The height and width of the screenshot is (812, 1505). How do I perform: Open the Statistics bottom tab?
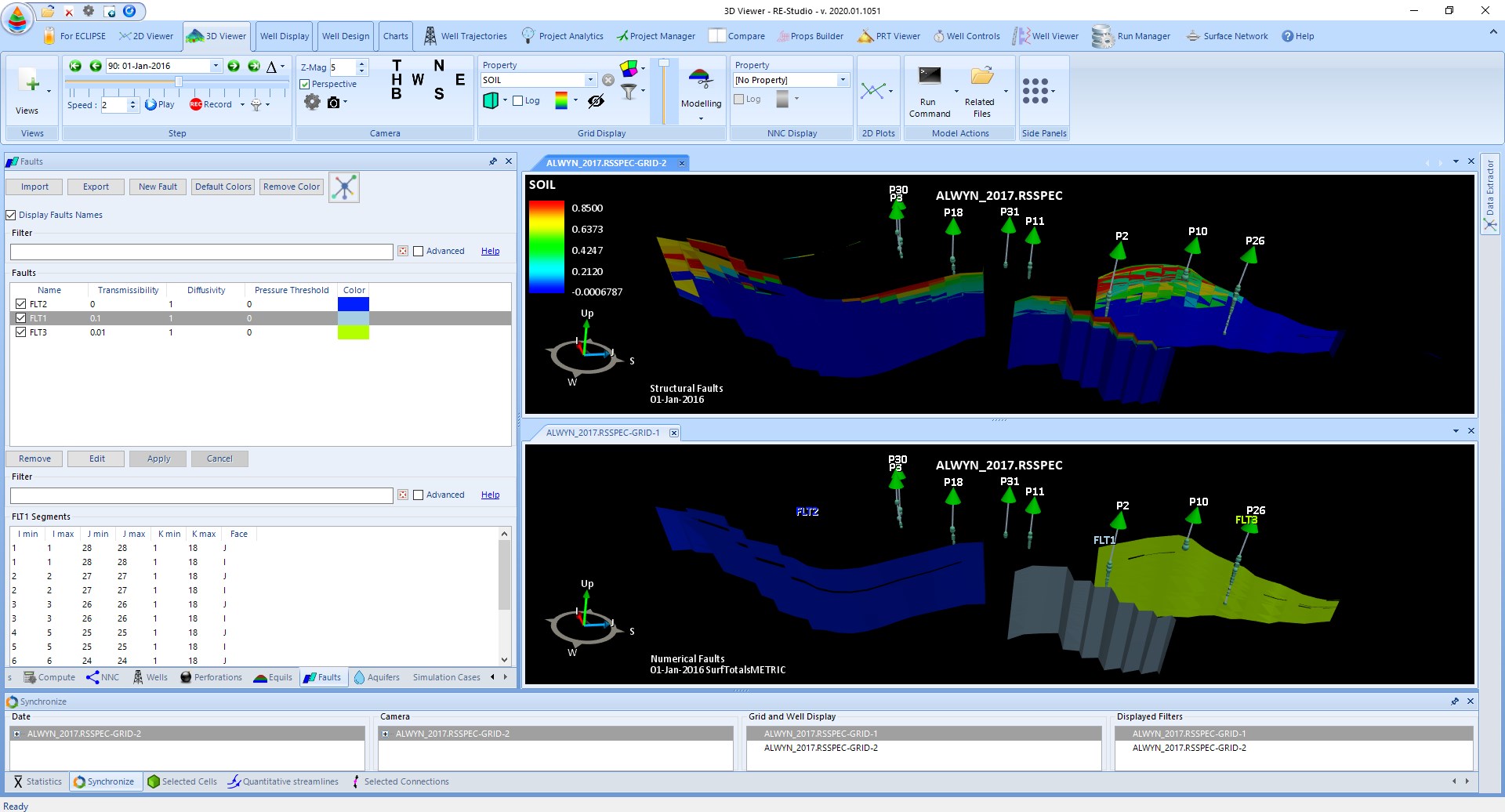37,781
